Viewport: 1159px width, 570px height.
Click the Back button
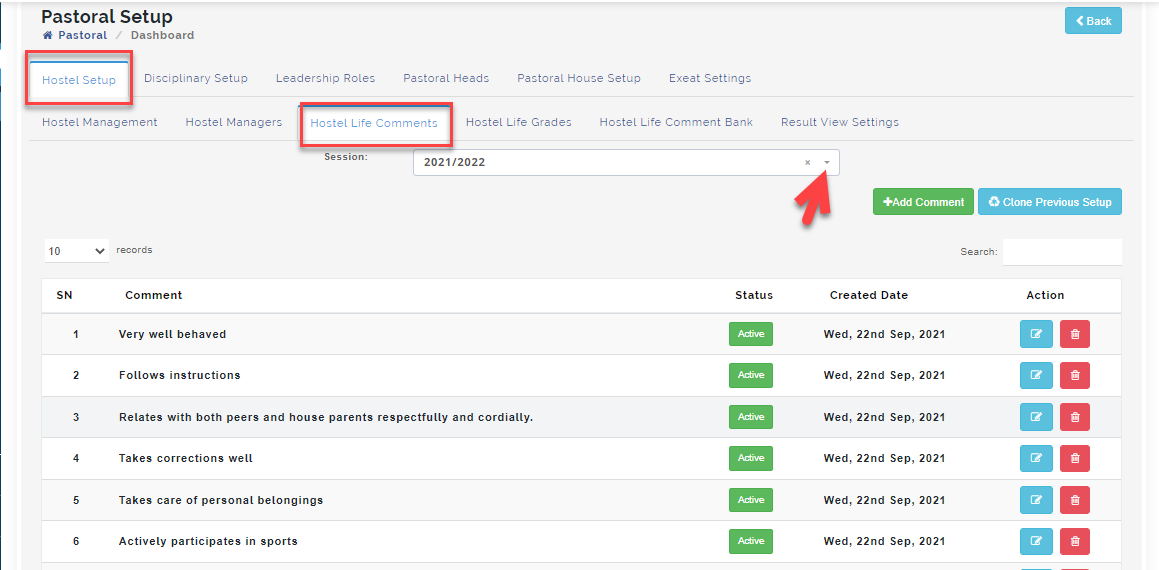coord(1093,21)
